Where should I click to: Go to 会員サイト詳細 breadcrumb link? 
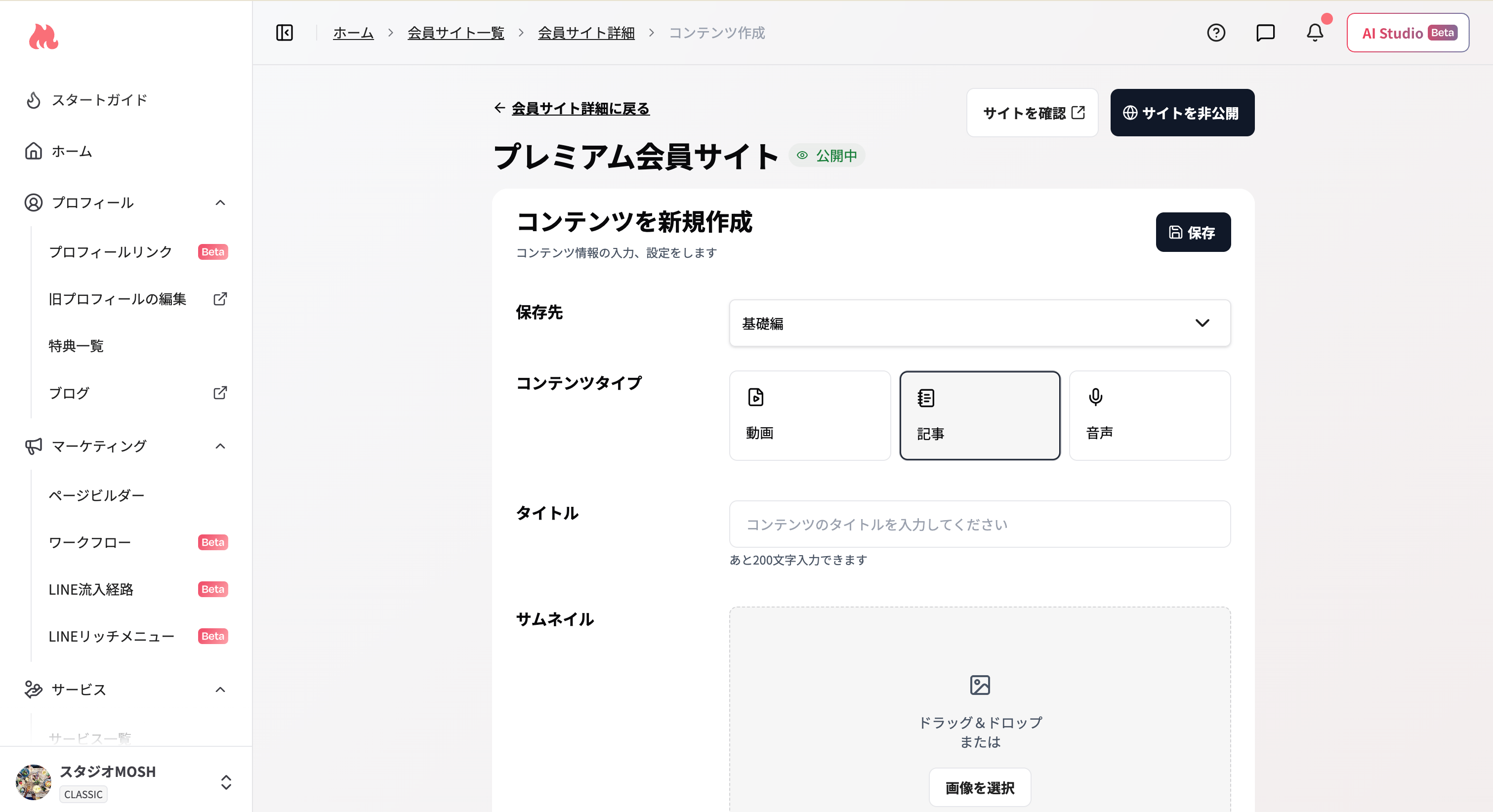(586, 33)
